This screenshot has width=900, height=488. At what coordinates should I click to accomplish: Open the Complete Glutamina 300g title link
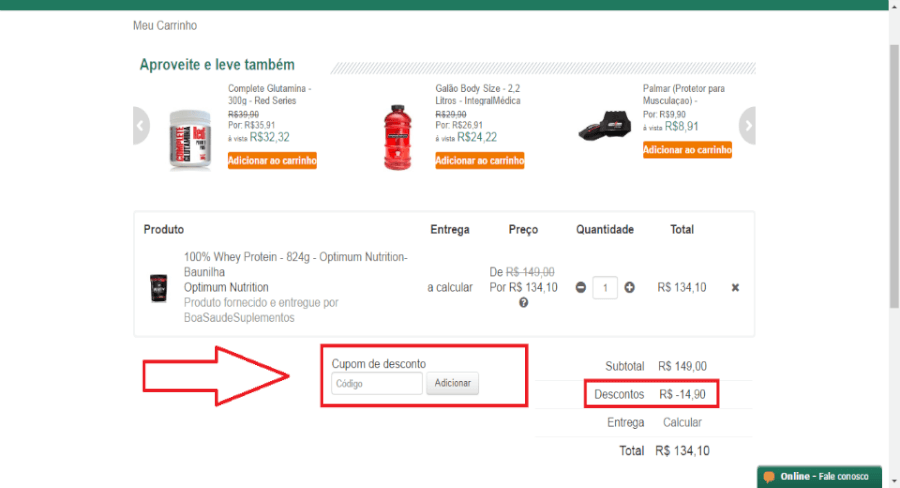pos(269,95)
